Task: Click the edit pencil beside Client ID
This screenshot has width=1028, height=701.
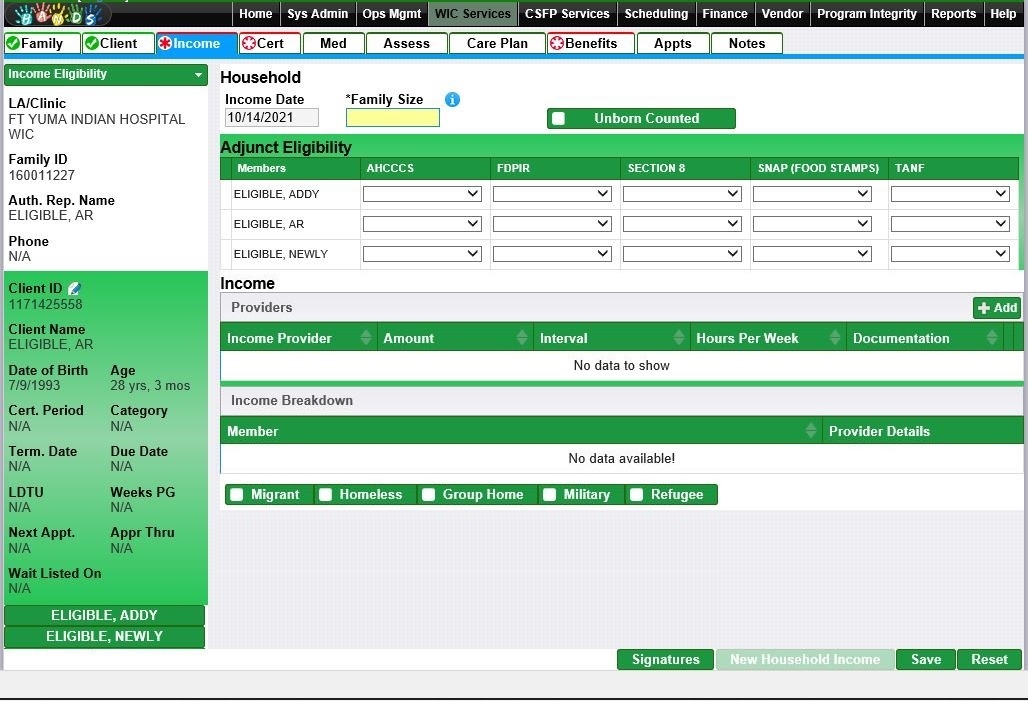Action: tap(74, 289)
